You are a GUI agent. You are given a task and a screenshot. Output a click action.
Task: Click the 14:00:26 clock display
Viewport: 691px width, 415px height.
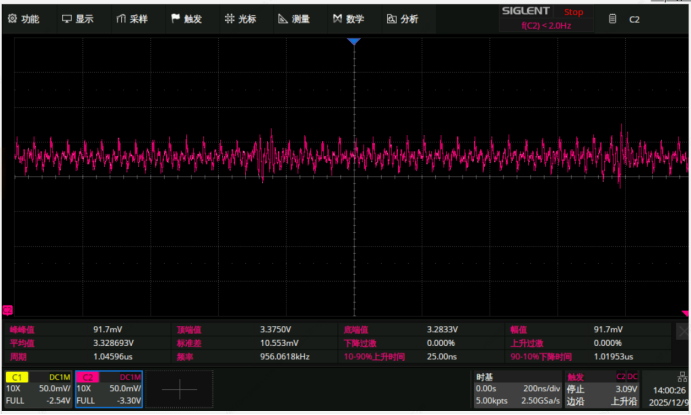(669, 390)
